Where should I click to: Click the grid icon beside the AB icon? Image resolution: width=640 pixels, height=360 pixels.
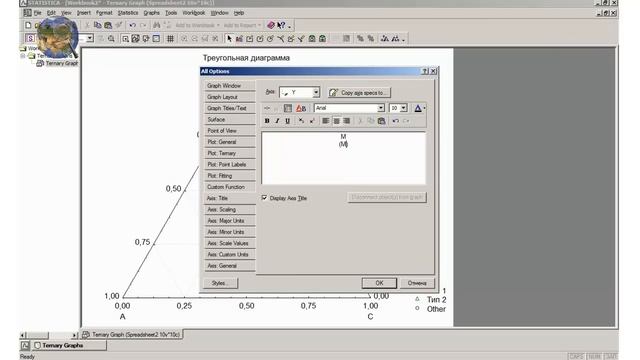(x=288, y=108)
